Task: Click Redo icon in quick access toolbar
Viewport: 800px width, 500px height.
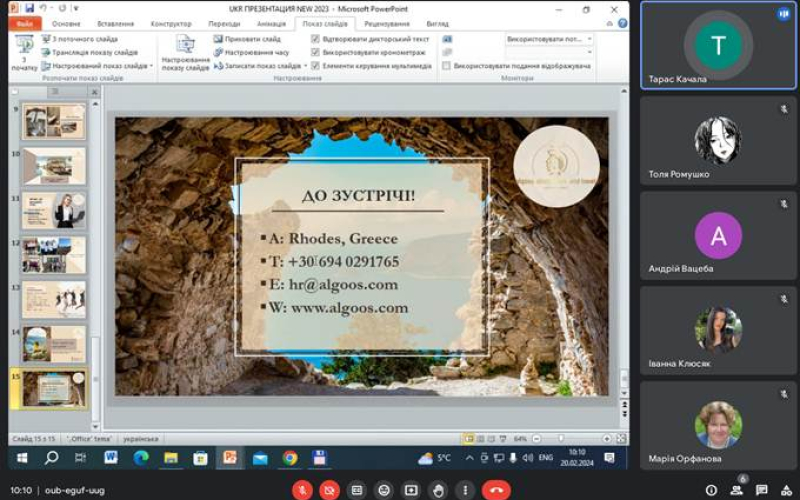Action: [x=62, y=8]
